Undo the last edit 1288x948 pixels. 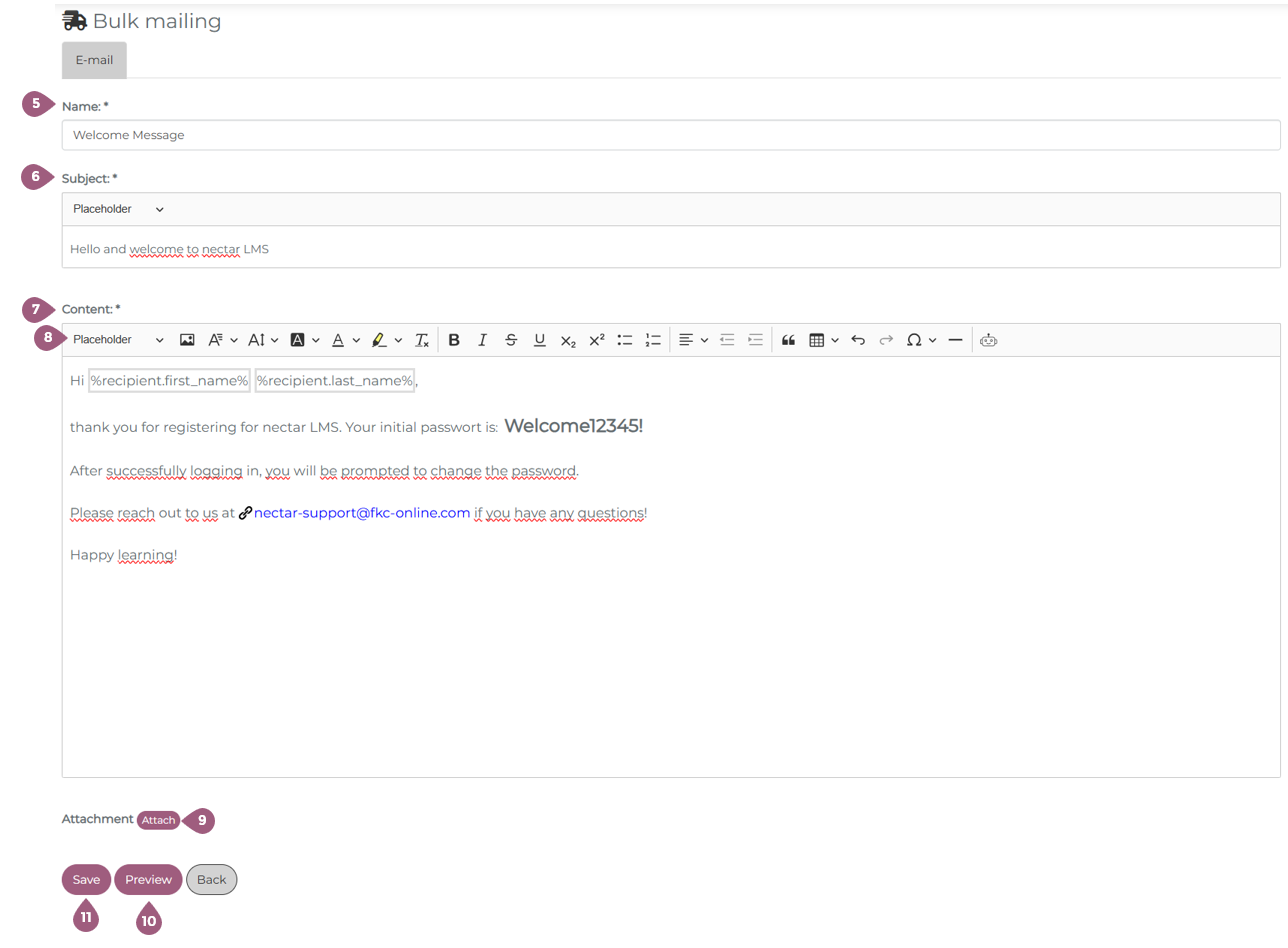click(857, 340)
